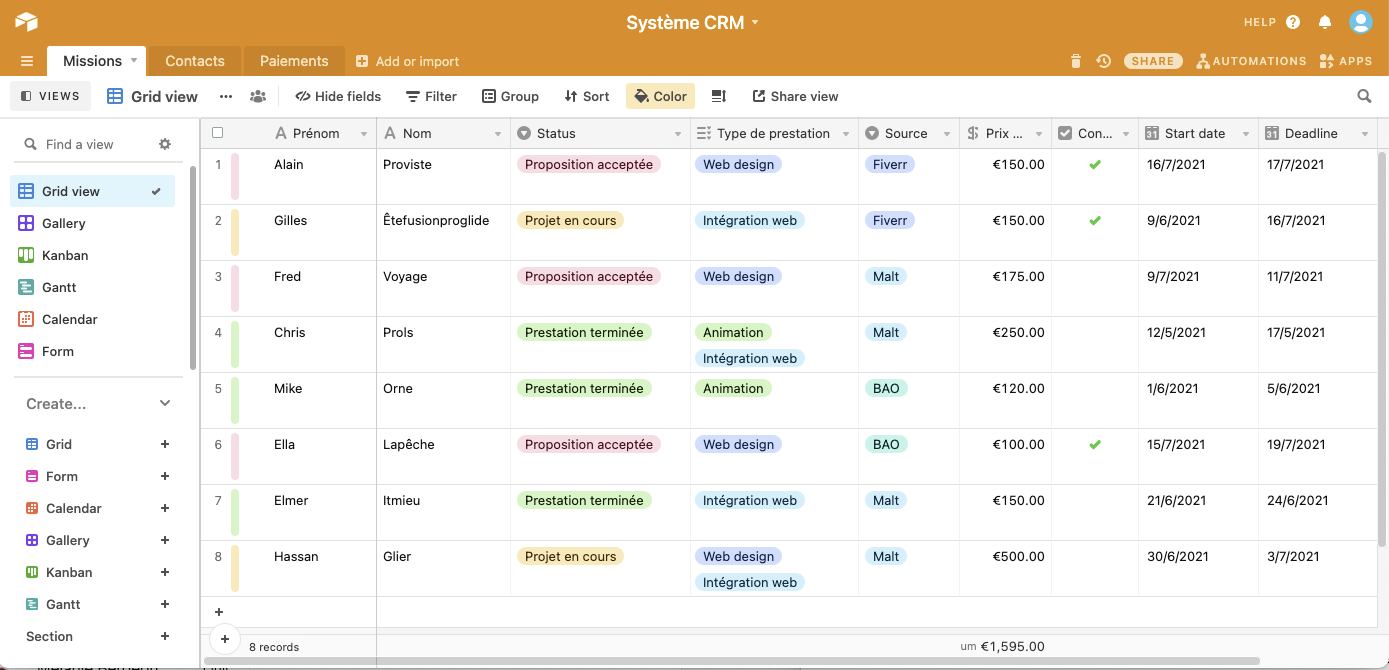Open the user account avatar
Viewport: 1389px width, 670px height.
tap(1360, 22)
